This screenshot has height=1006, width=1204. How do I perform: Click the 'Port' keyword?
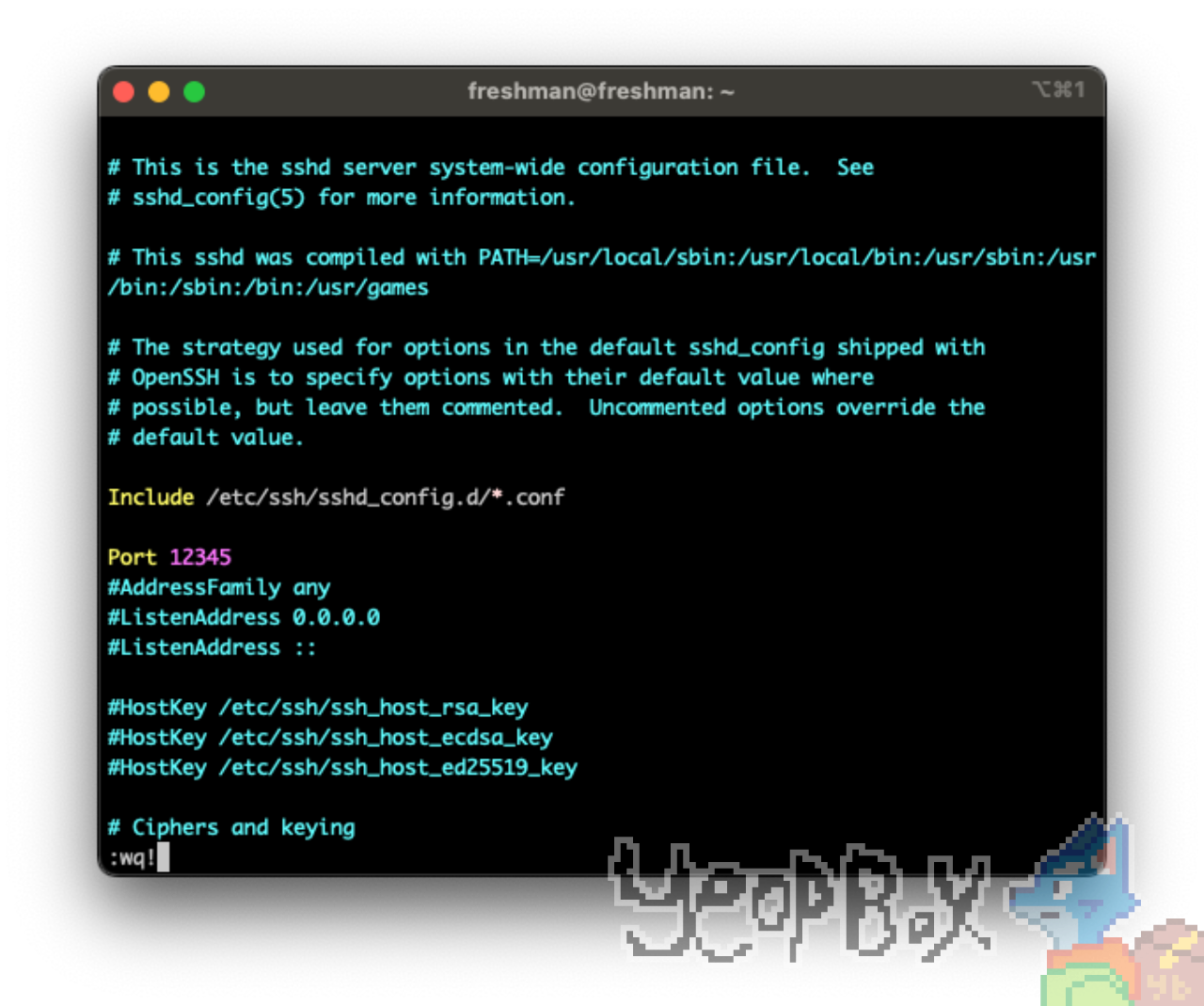[132, 557]
